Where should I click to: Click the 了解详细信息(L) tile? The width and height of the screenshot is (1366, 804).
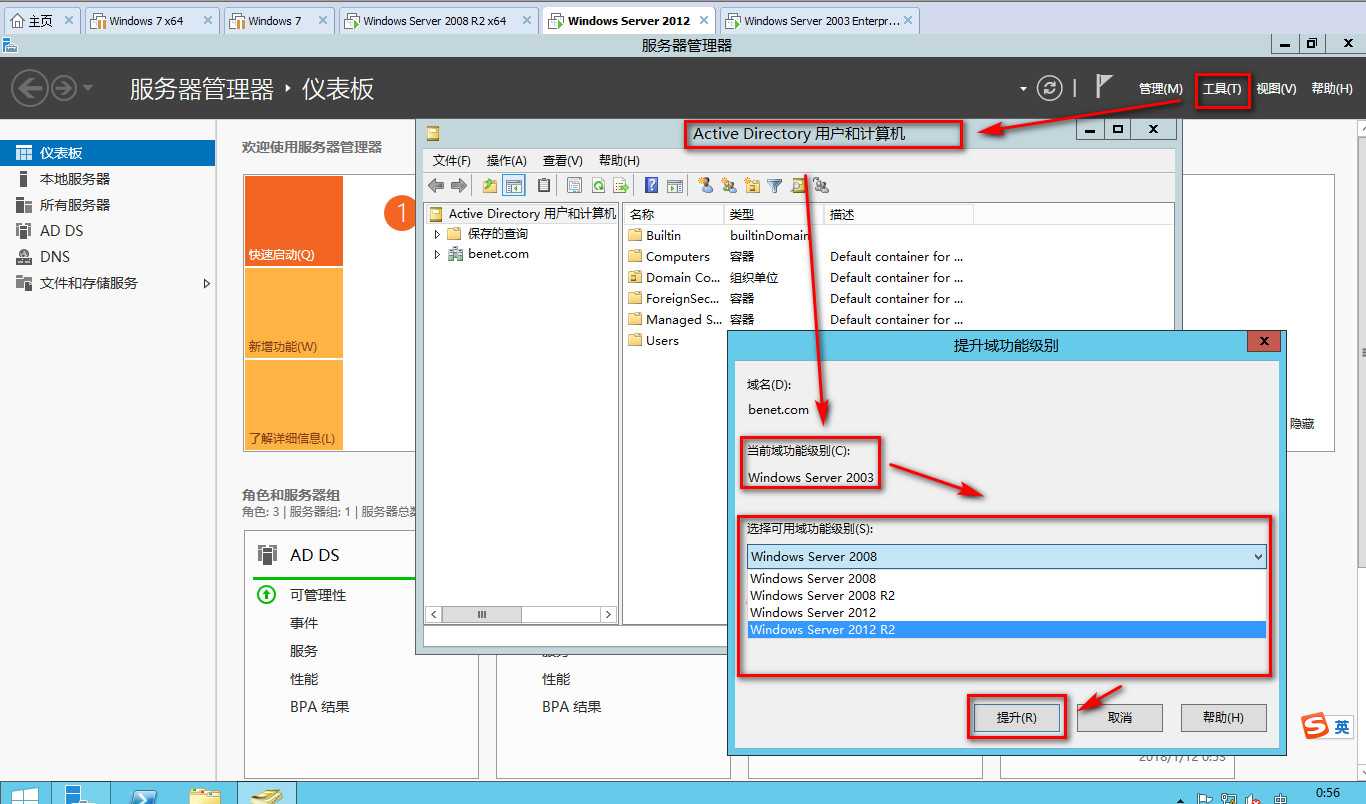293,405
